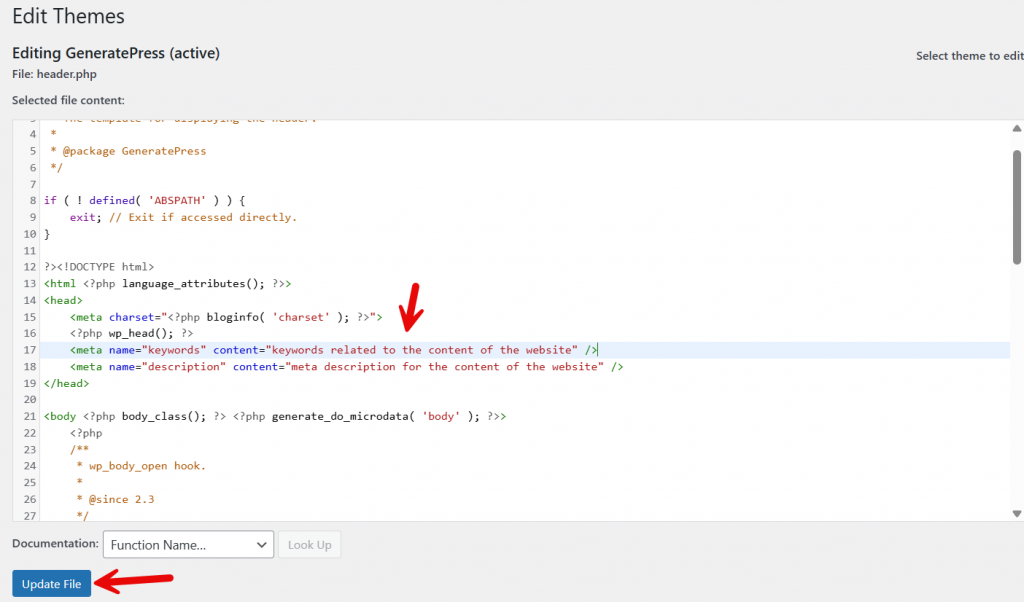Image resolution: width=1024 pixels, height=602 pixels.
Task: Click the 'Edit Themes' page heading
Action: click(x=68, y=16)
